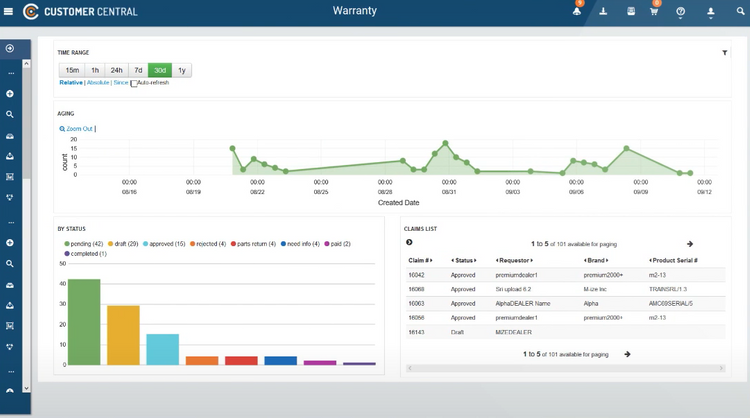Image resolution: width=750 pixels, height=418 pixels.
Task: Select the 24h time range
Action: click(117, 70)
